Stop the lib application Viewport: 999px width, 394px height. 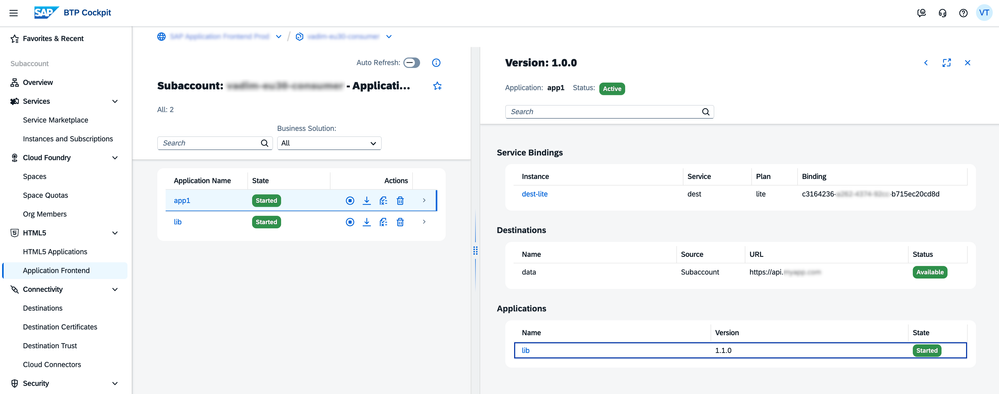click(x=350, y=222)
